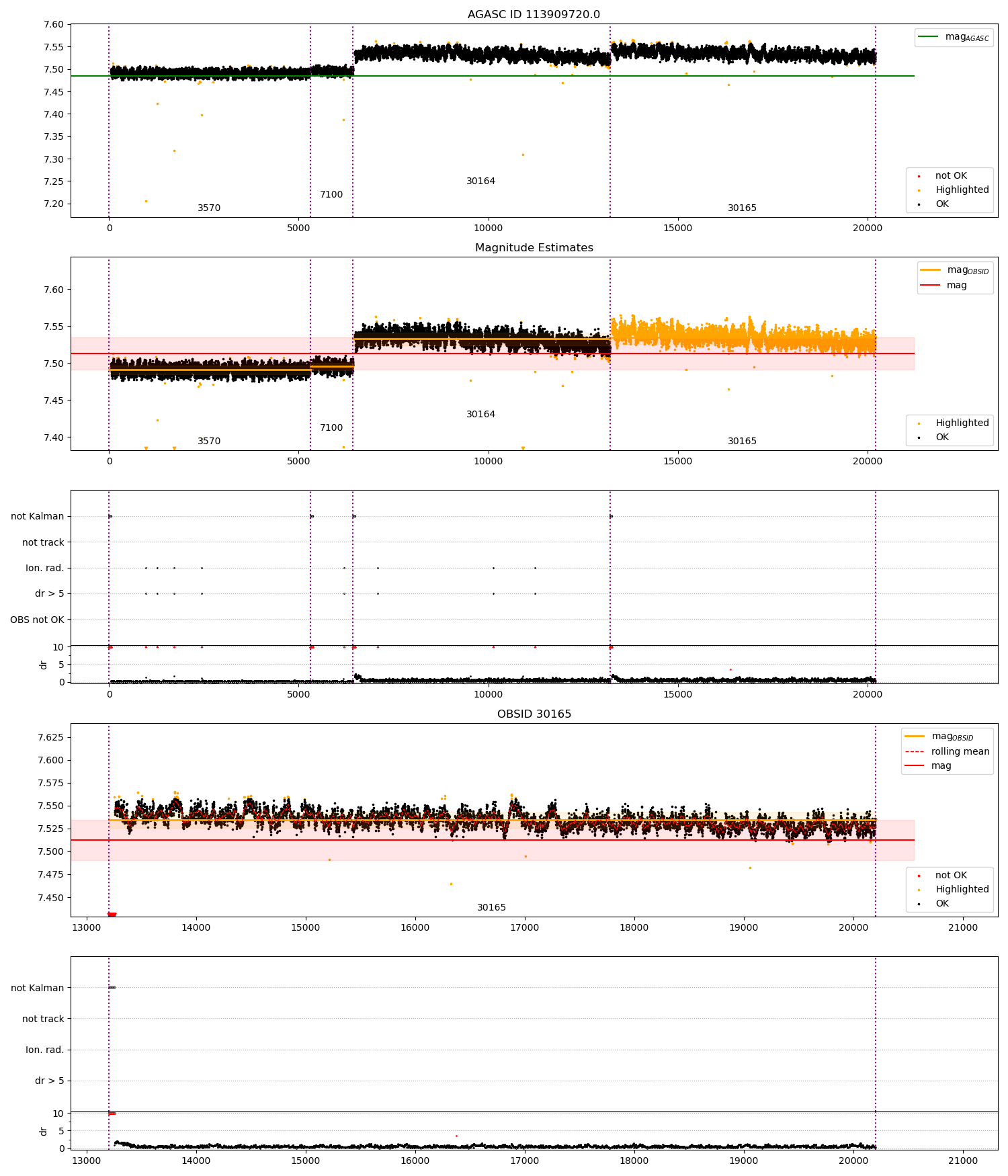The height and width of the screenshot is (1176, 1008).
Task: Click red "mag" legend entry in OBSID 30165 plot
Action: tap(928, 766)
